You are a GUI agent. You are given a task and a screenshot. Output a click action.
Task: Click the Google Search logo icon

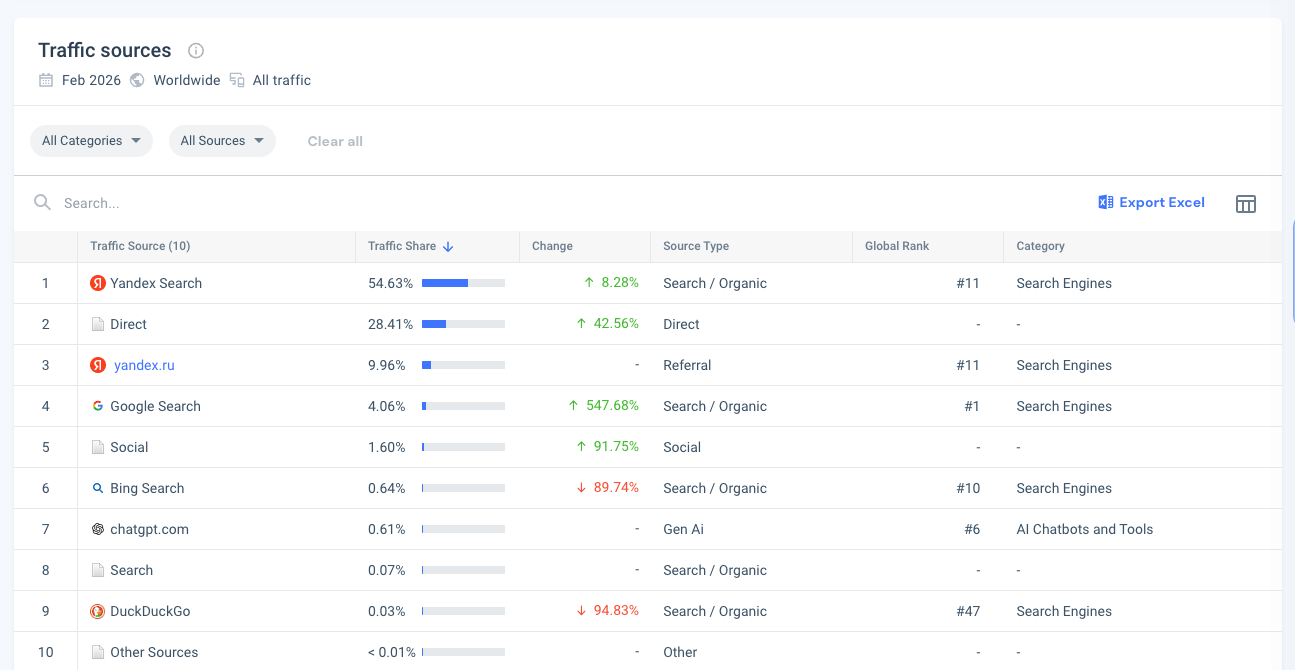(x=98, y=406)
